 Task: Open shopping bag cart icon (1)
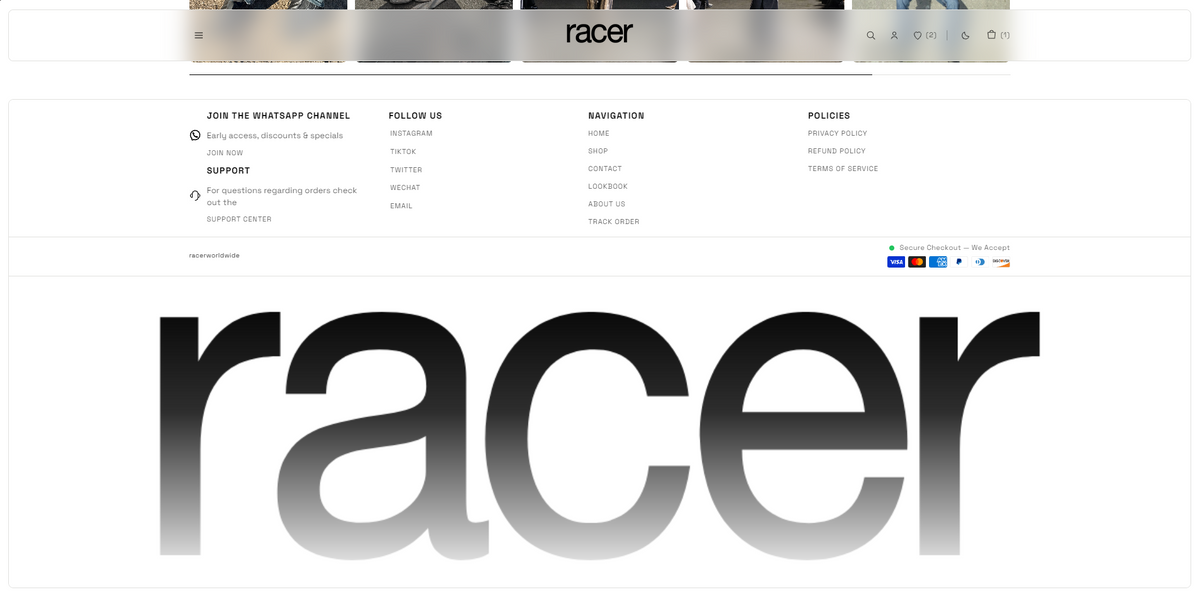(998, 35)
